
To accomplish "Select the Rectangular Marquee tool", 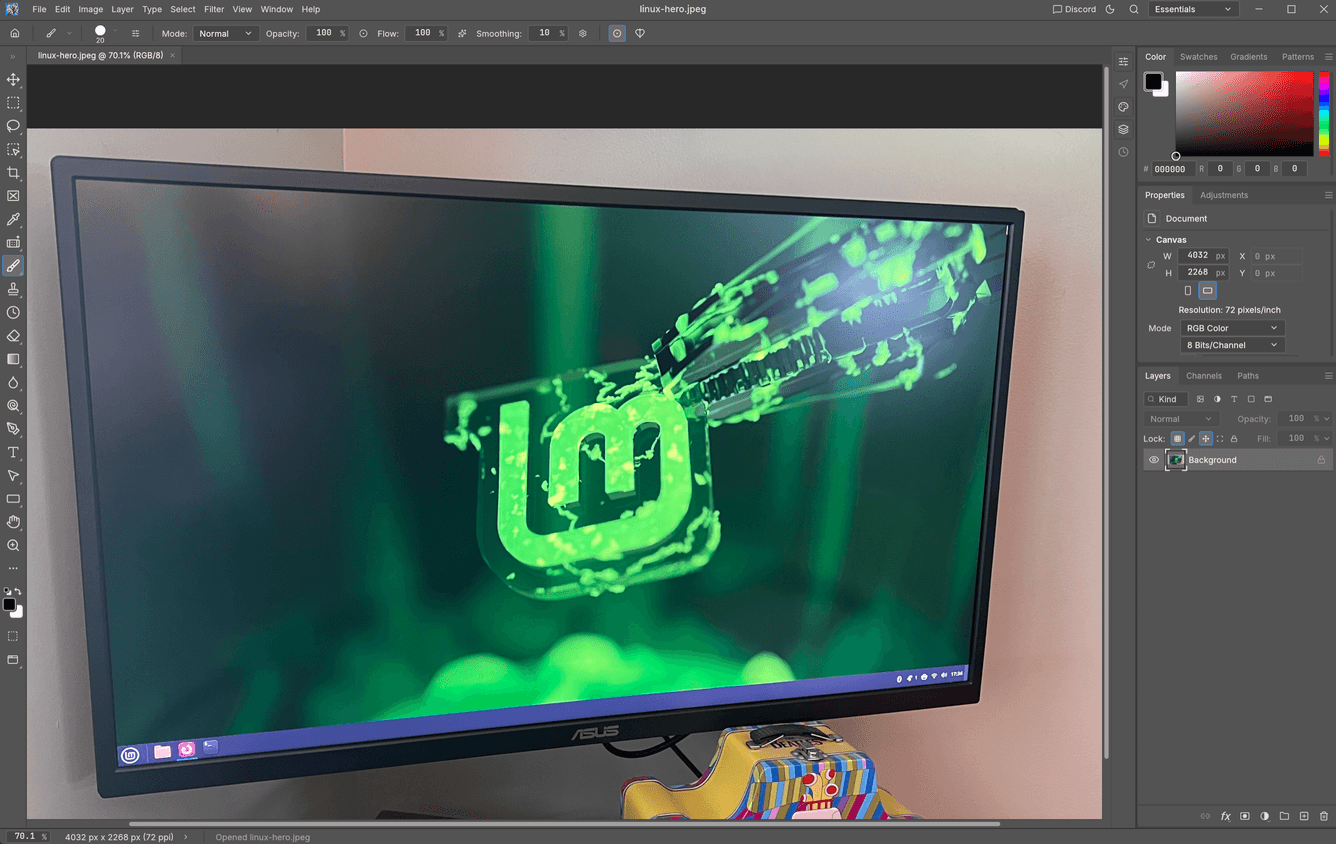I will pyautogui.click(x=13, y=103).
